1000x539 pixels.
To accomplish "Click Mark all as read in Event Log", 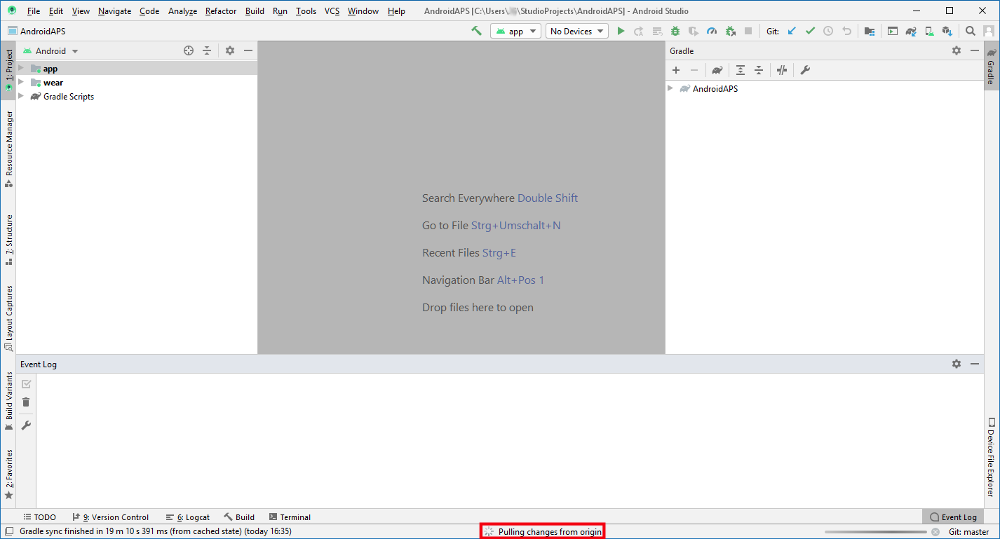I will pos(26,384).
